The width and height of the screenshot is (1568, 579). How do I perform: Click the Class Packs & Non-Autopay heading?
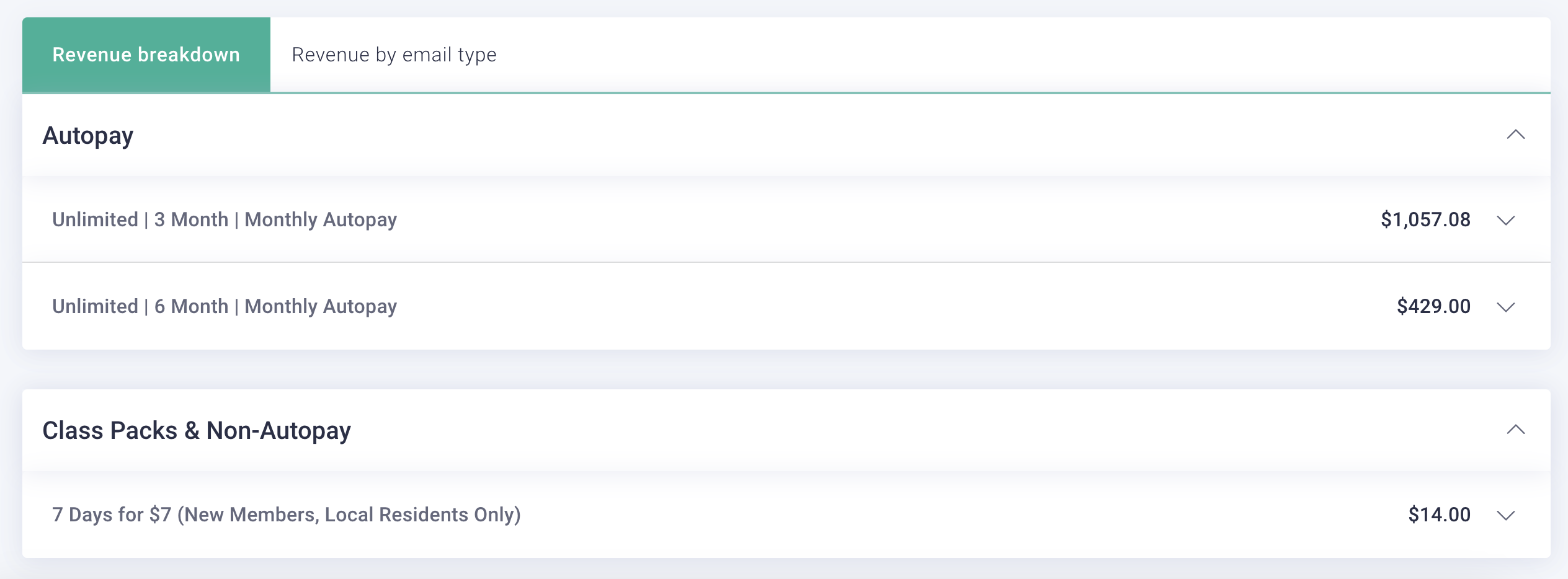197,430
